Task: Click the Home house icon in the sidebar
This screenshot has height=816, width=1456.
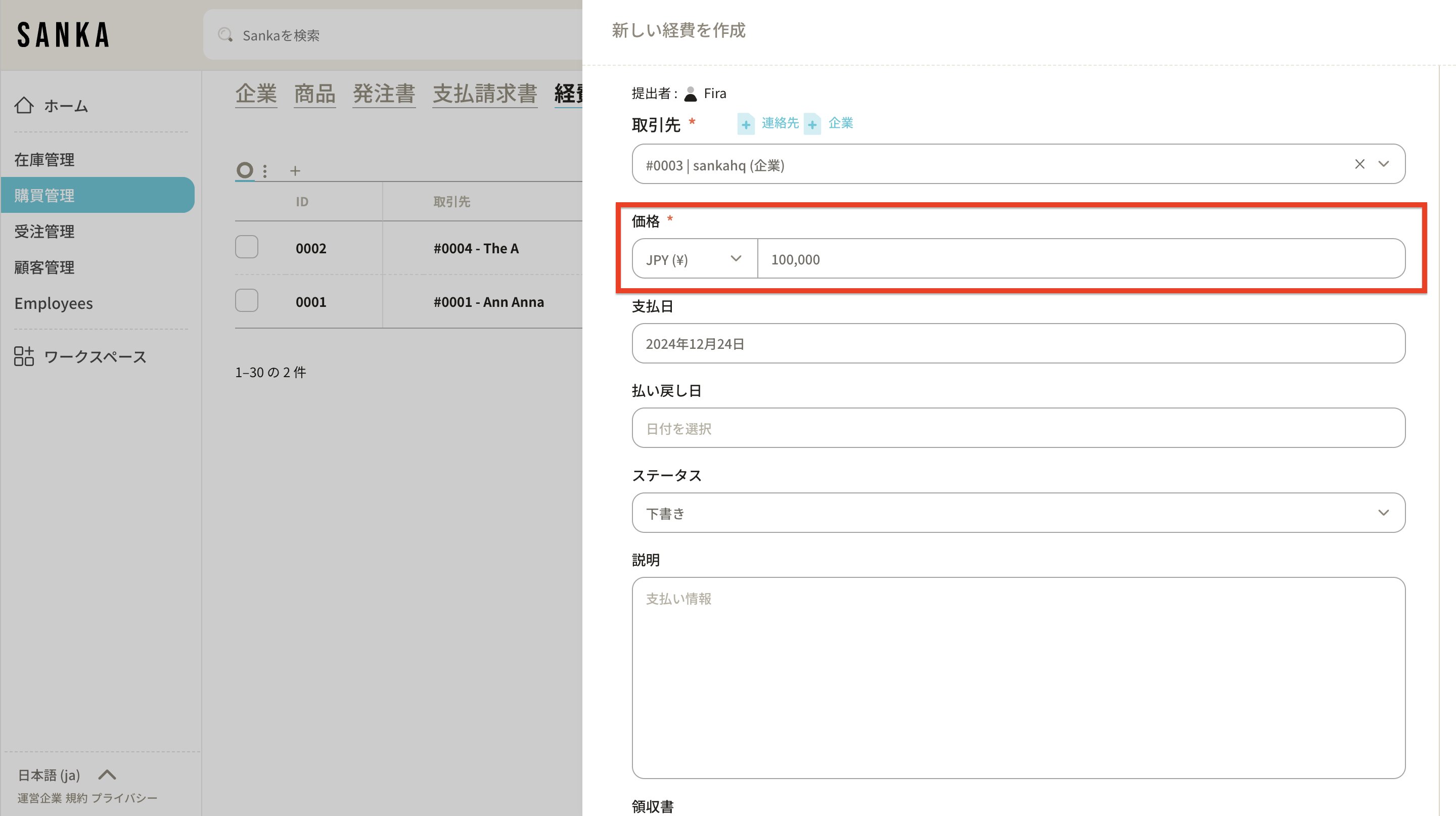Action: coord(24,105)
